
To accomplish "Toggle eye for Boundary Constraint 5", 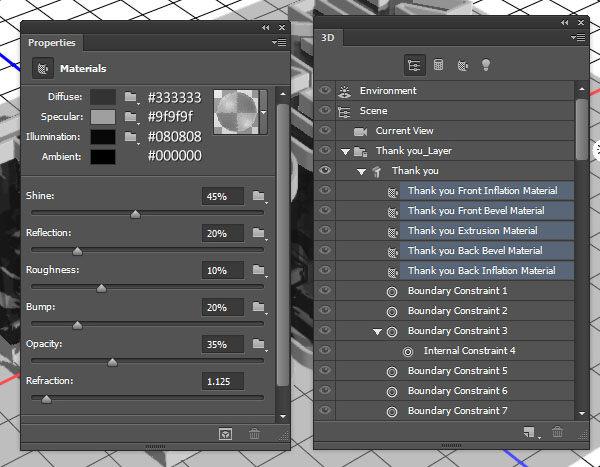I will (325, 370).
